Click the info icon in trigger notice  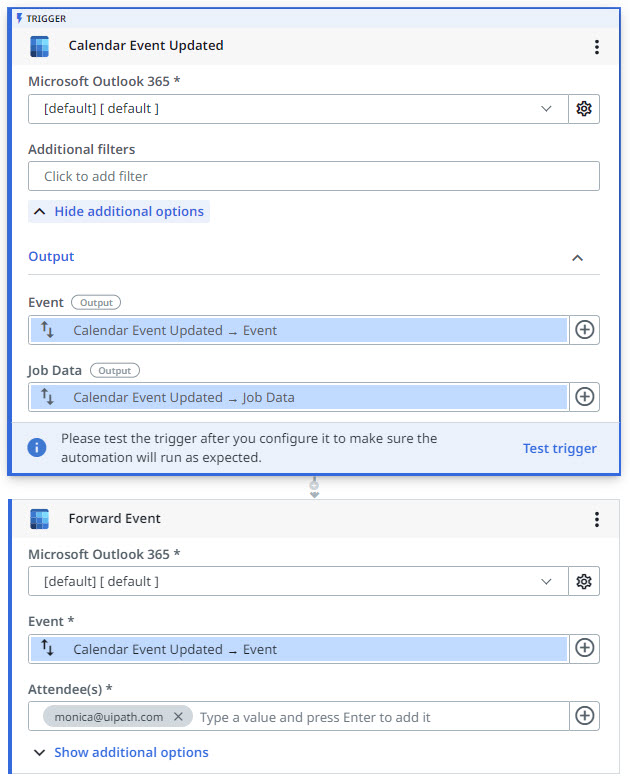pos(37,448)
